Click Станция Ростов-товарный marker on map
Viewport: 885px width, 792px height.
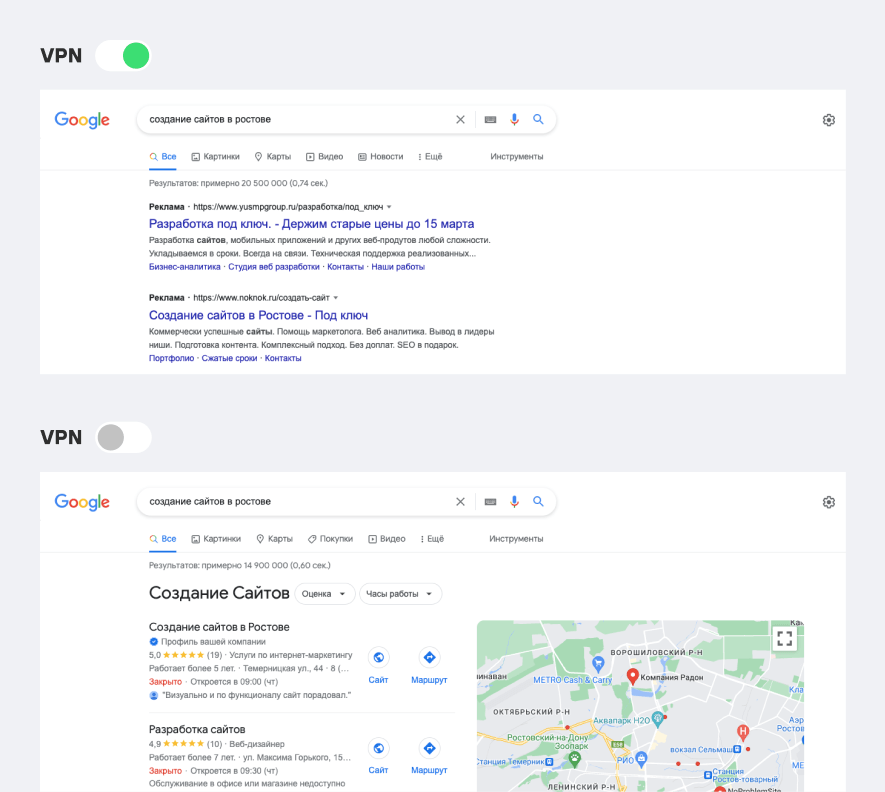(x=708, y=776)
